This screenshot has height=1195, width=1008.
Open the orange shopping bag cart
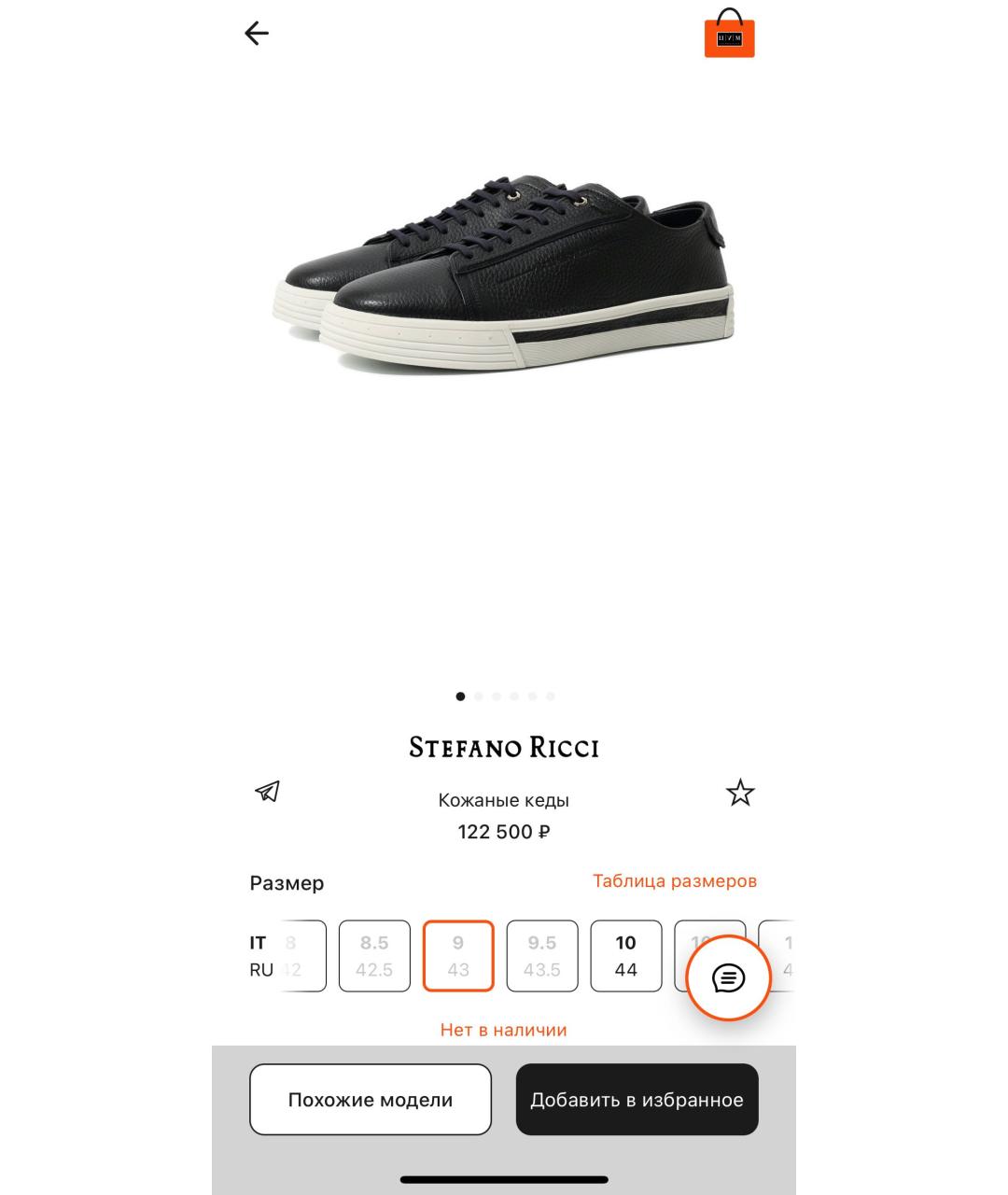(x=729, y=34)
